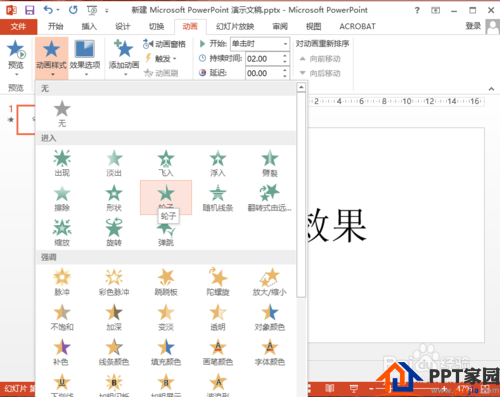Switch to the 开始 Home ribbon tab

pyautogui.click(x=55, y=26)
